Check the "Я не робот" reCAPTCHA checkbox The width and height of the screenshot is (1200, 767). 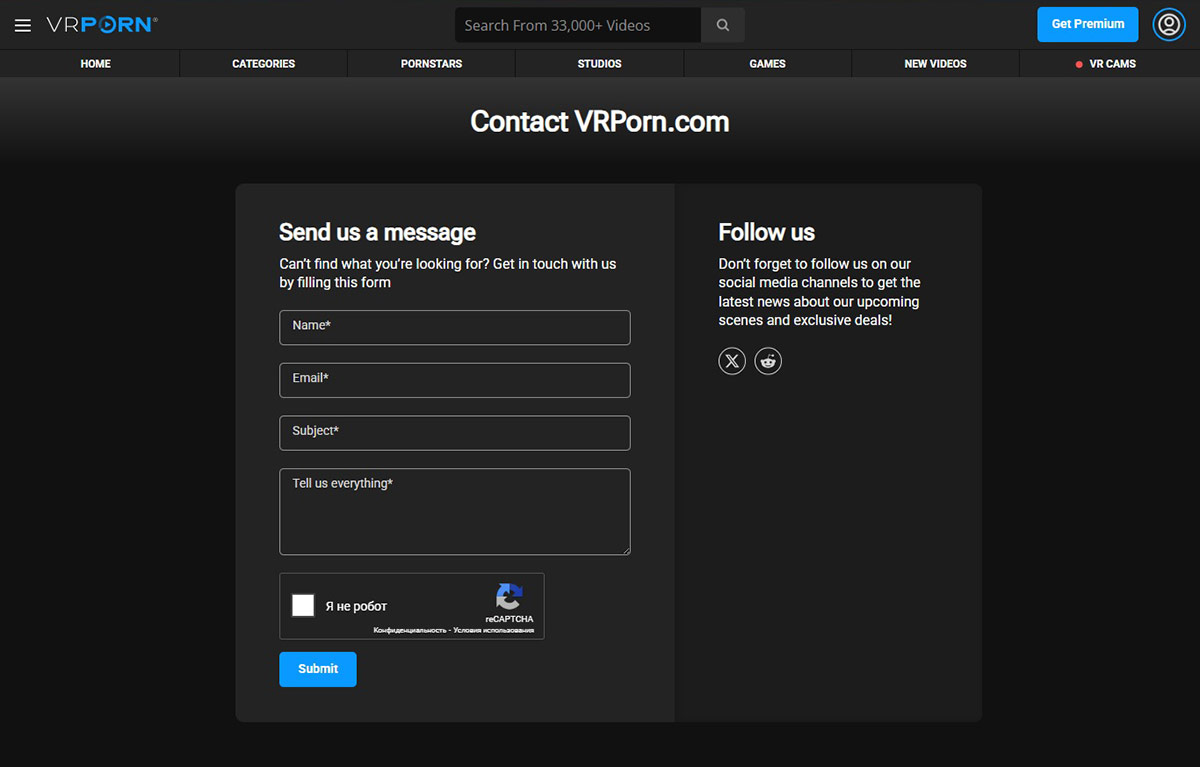(x=303, y=605)
